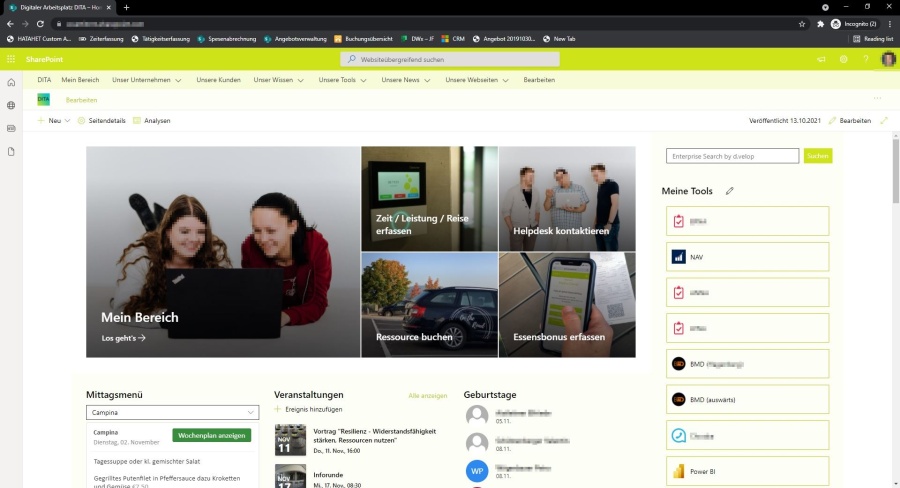
Task: Go to SharePoint home via sidebar house icon
Action: pos(11,83)
